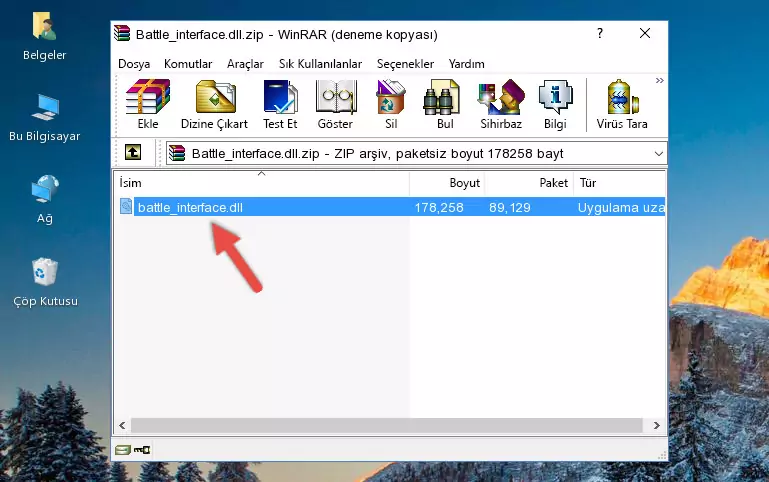
Task: Sort by the İsim column header
Action: pyautogui.click(x=262, y=183)
